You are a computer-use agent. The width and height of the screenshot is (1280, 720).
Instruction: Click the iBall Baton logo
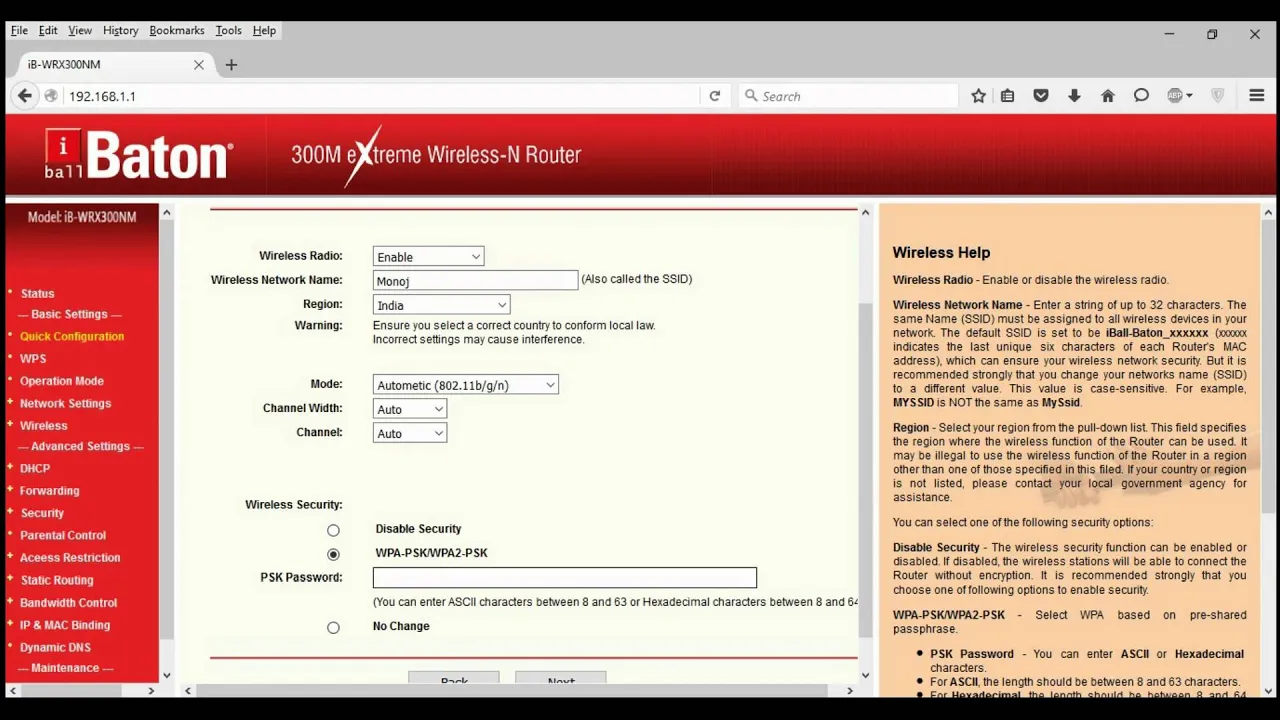click(x=138, y=155)
